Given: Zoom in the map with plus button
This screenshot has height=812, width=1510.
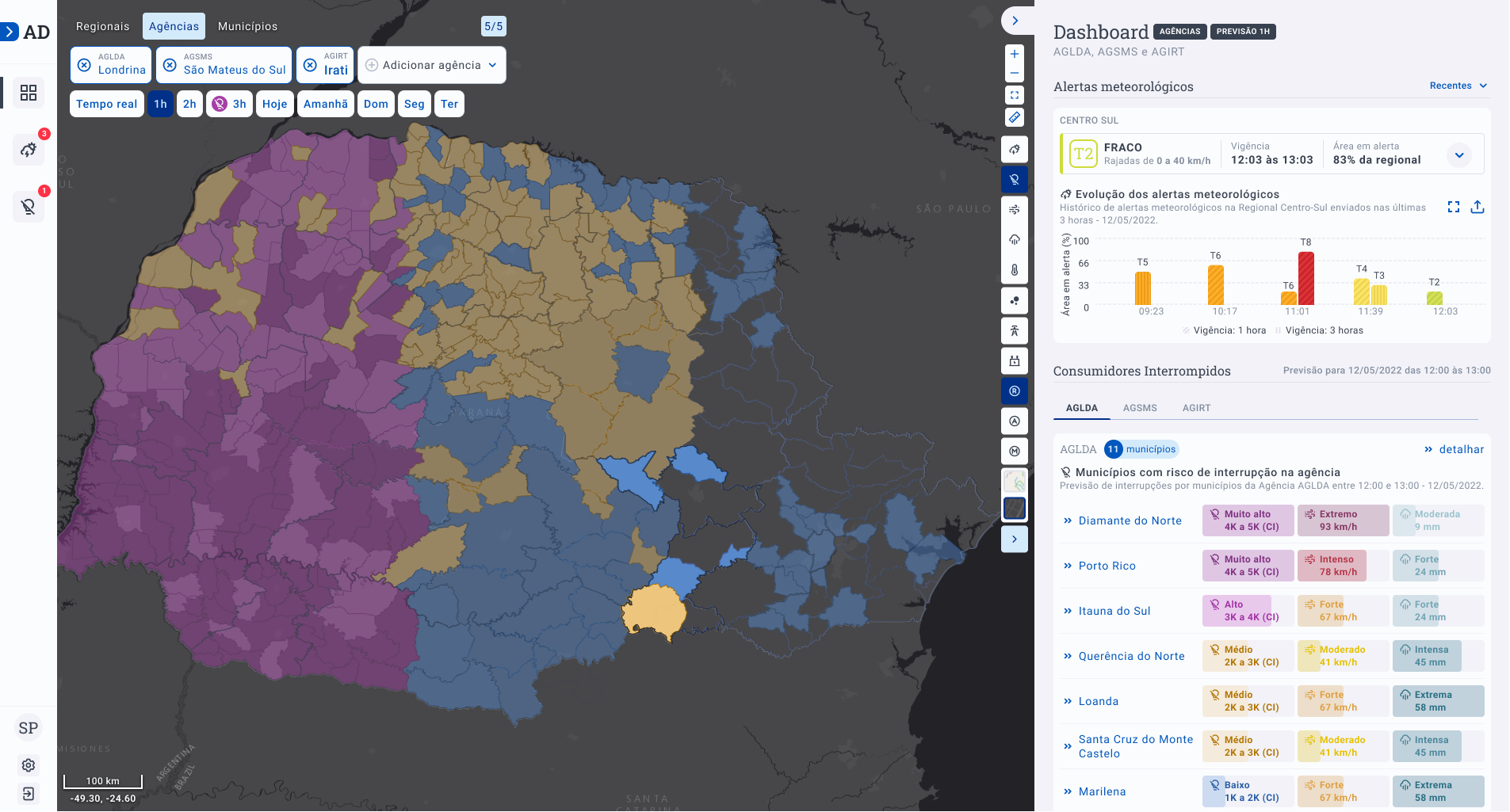Looking at the screenshot, I should click(x=1015, y=54).
